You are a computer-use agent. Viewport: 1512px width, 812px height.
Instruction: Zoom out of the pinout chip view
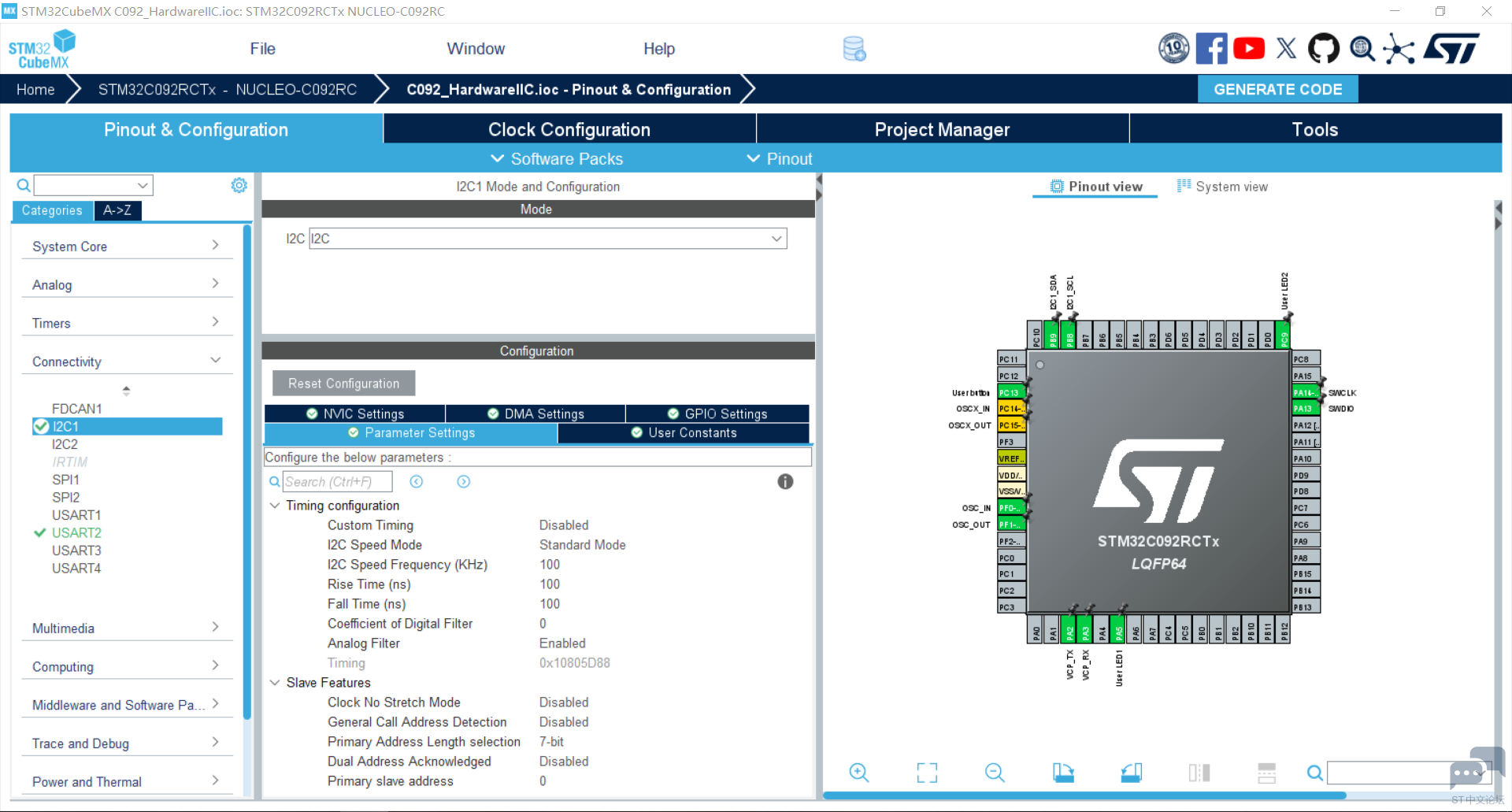pyautogui.click(x=995, y=773)
